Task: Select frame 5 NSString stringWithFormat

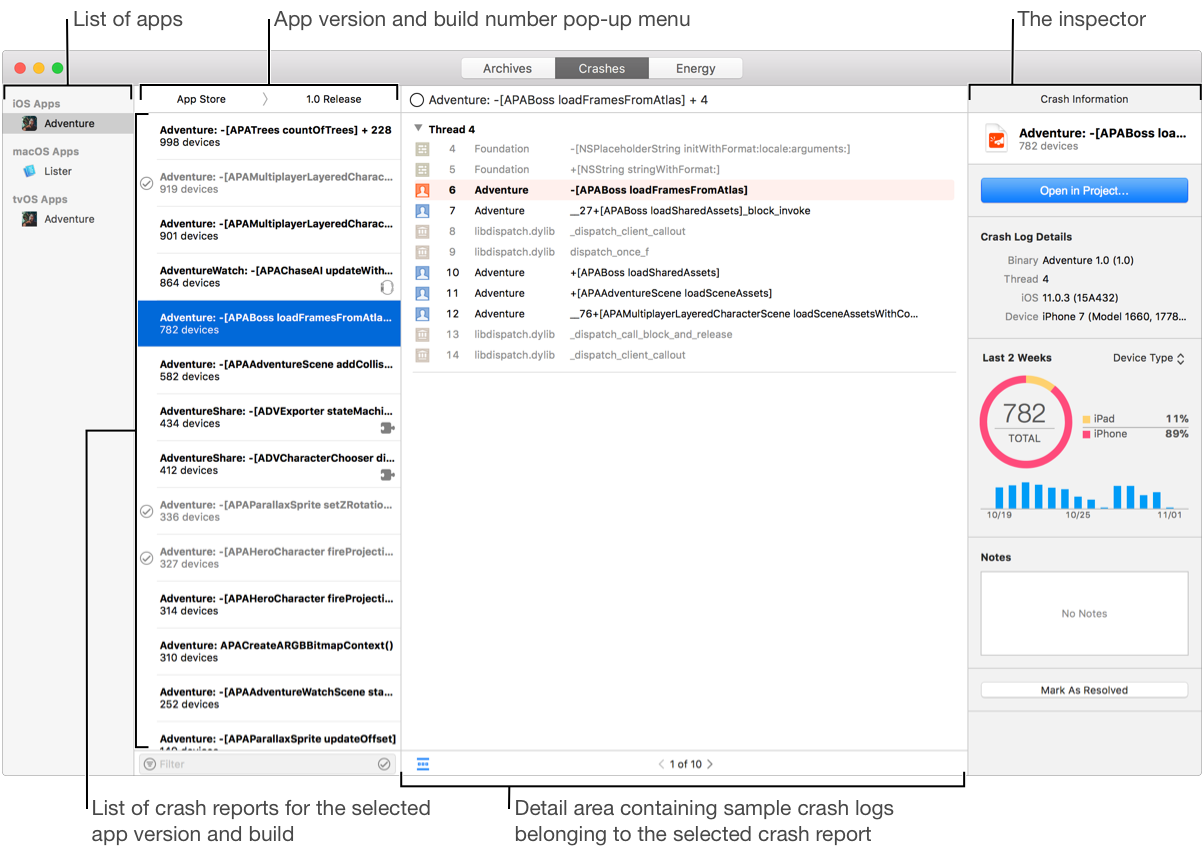Action: click(684, 169)
